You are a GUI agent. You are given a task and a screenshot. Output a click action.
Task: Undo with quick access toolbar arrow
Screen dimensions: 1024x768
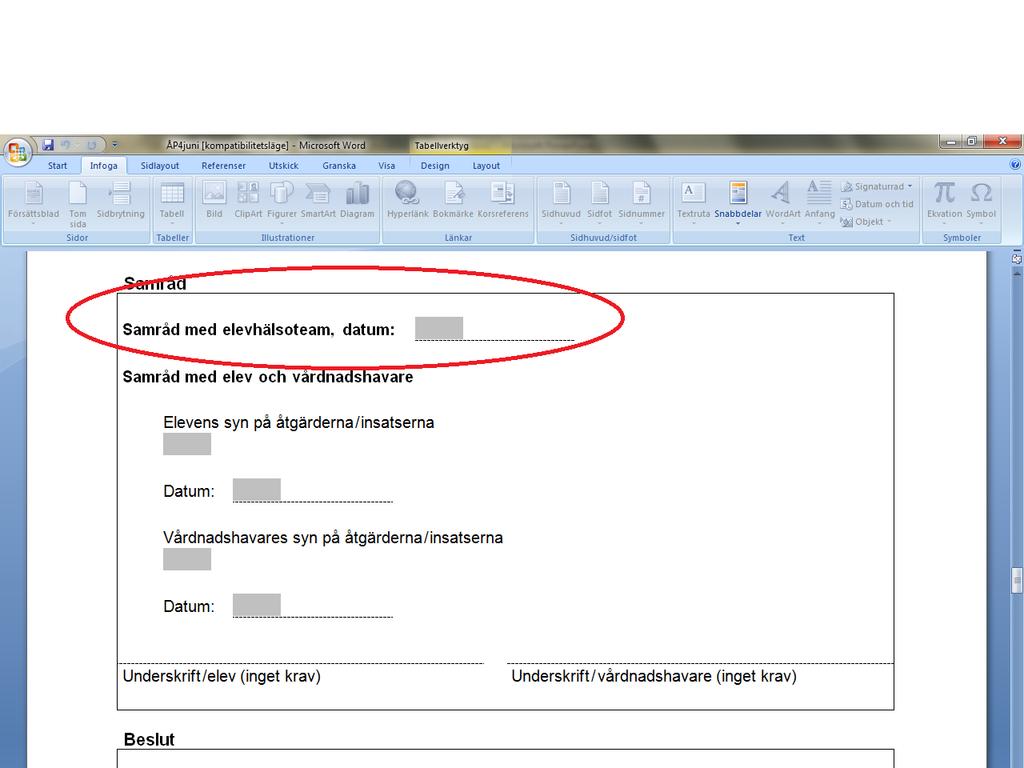[x=66, y=145]
